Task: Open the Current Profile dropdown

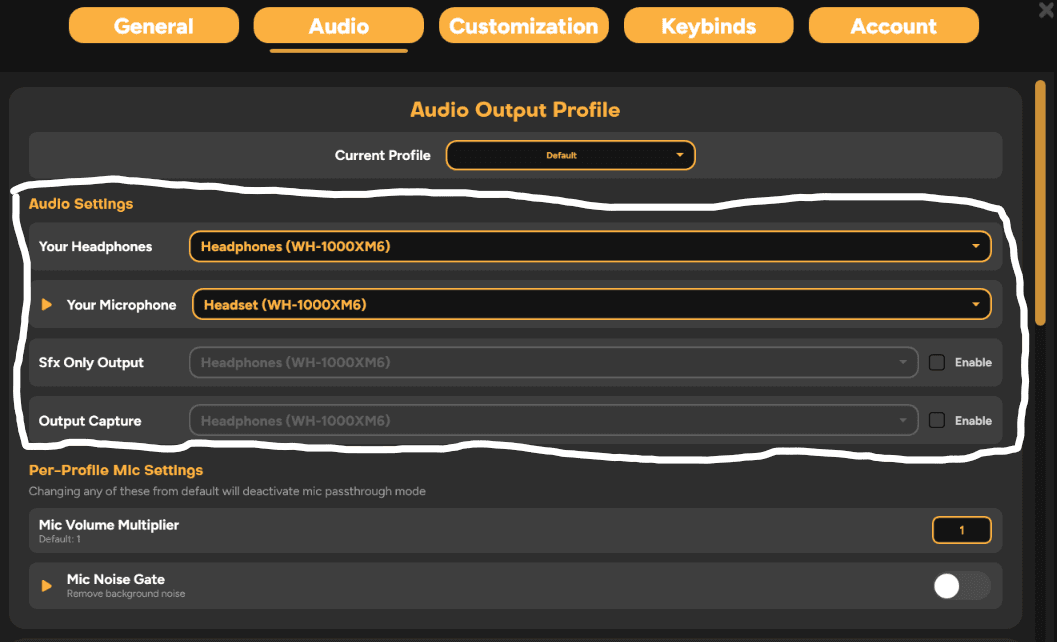Action: click(570, 155)
